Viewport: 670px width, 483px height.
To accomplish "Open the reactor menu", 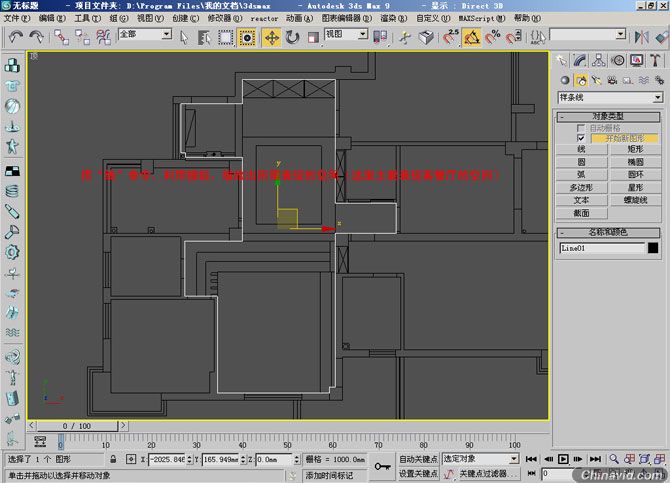I will point(264,18).
